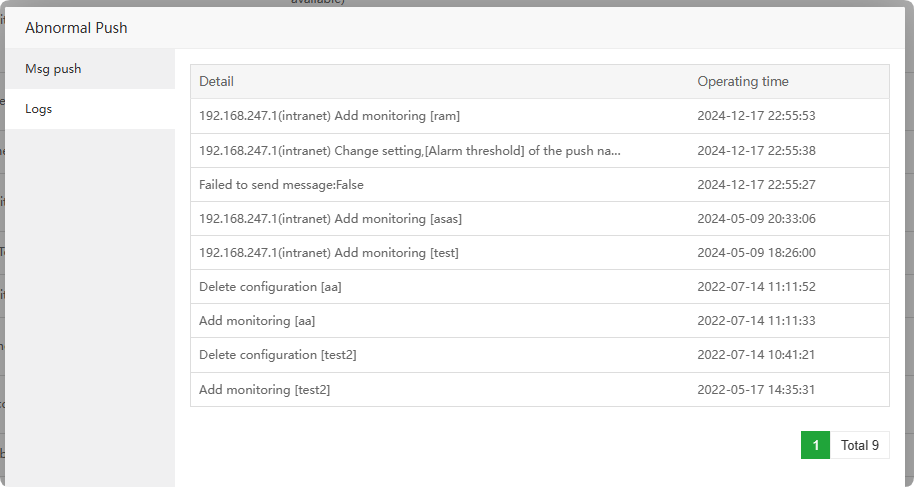Select the Add monitoring [aa] log row
Viewport: 914px width, 487px height.
pos(257,321)
